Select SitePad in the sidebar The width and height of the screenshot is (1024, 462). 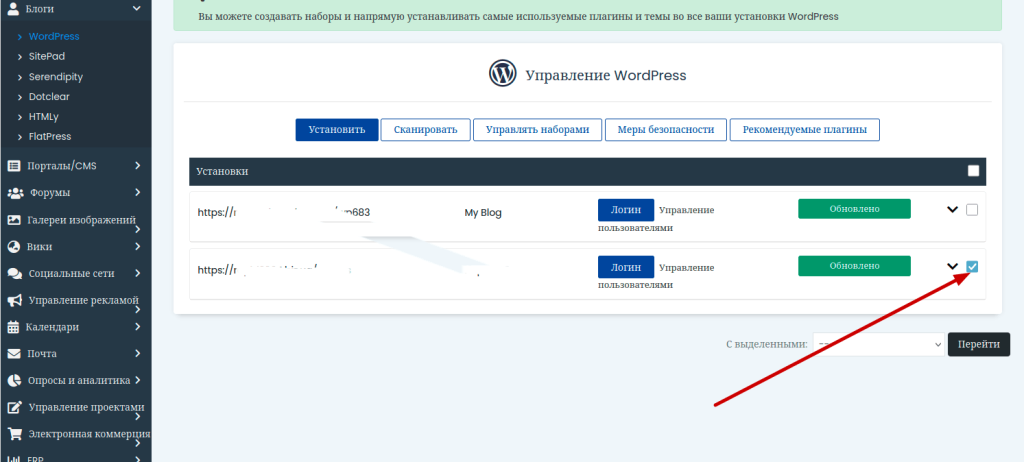click(x=48, y=57)
